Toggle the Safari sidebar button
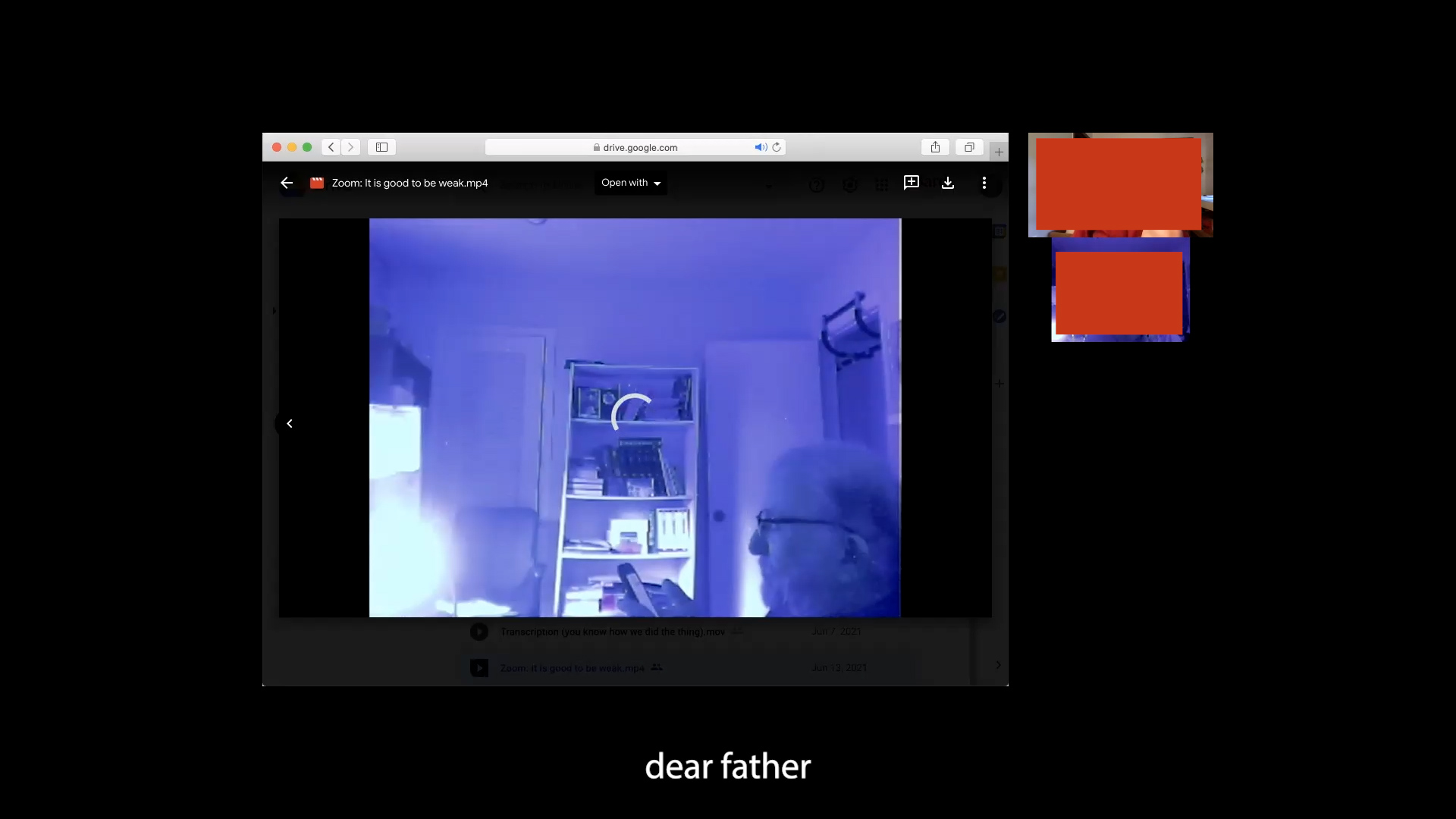This screenshot has width=1456, height=819. pyautogui.click(x=382, y=147)
